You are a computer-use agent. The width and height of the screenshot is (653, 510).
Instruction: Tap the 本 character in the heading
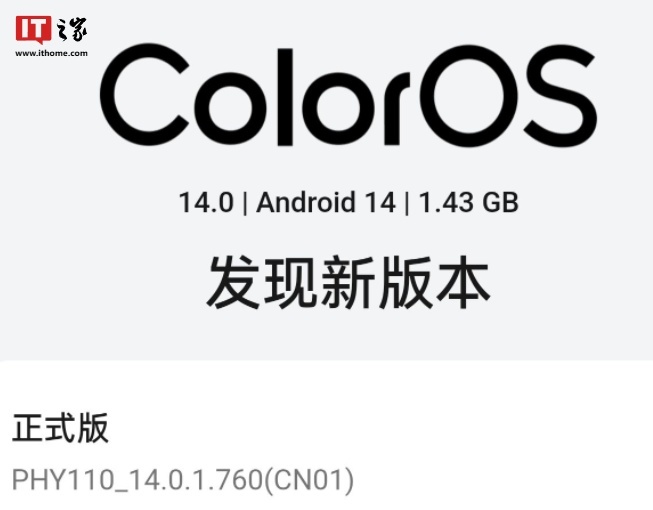click(463, 282)
